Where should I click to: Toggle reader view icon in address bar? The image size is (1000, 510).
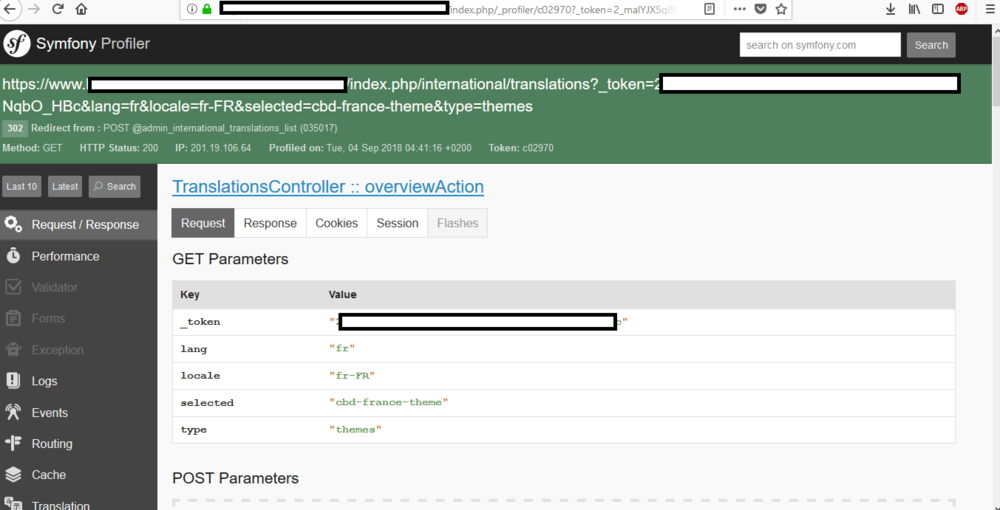709,9
